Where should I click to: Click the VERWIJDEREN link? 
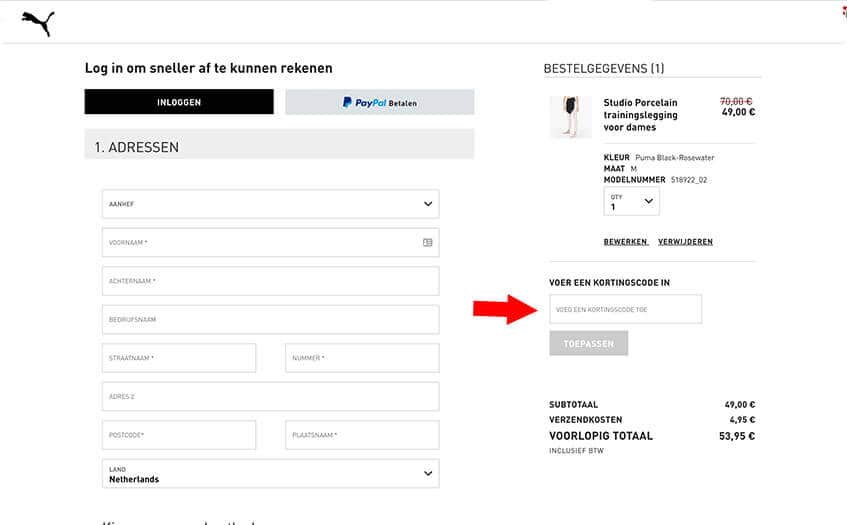[685, 241]
